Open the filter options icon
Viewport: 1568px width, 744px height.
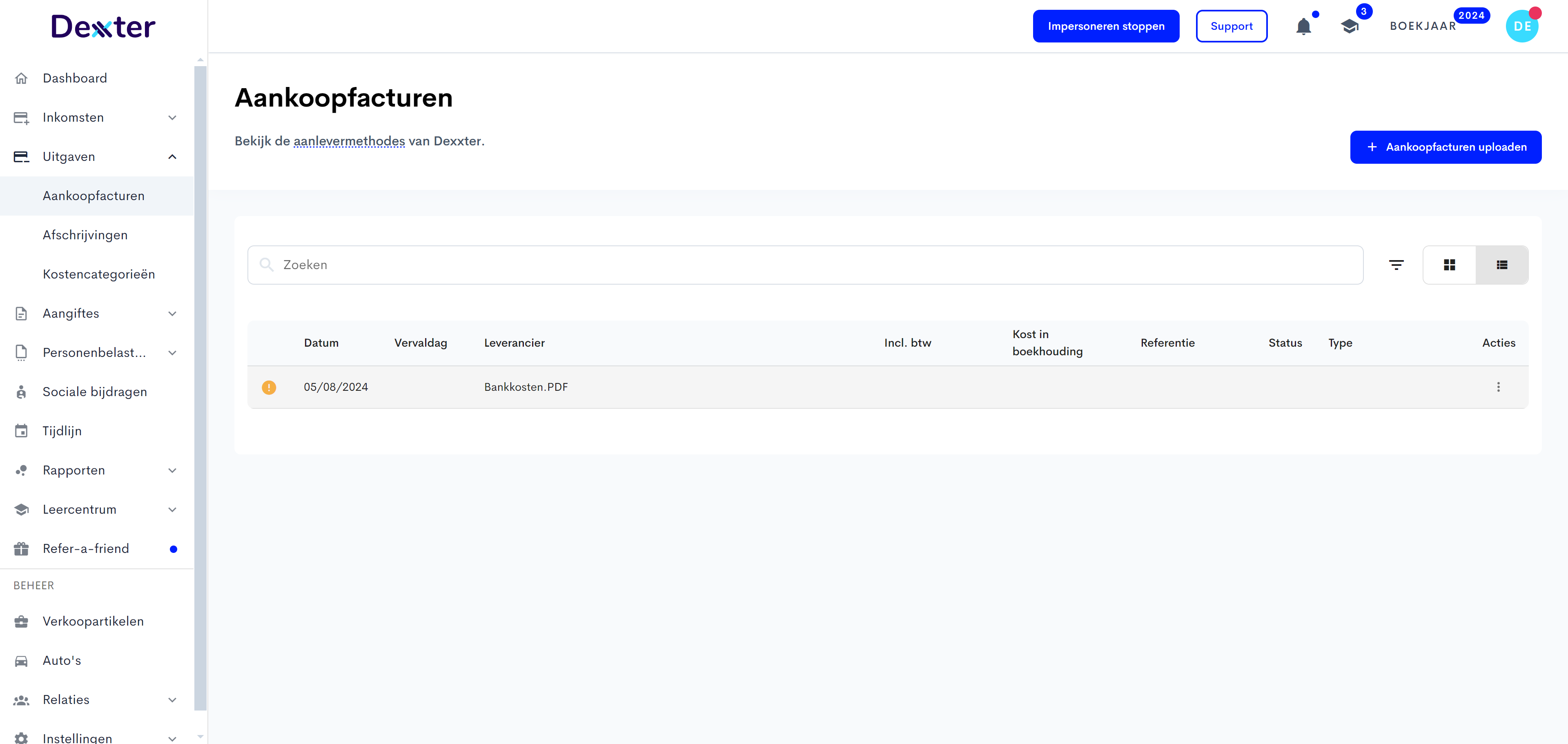(1396, 265)
